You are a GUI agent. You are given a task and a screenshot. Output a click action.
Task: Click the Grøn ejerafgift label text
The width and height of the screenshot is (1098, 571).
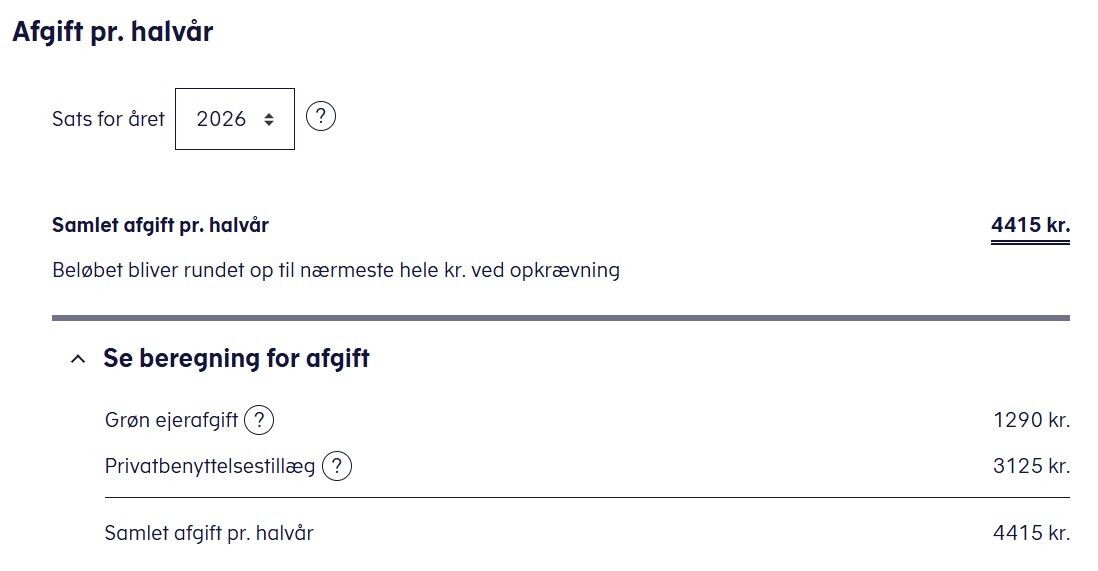pyautogui.click(x=171, y=420)
